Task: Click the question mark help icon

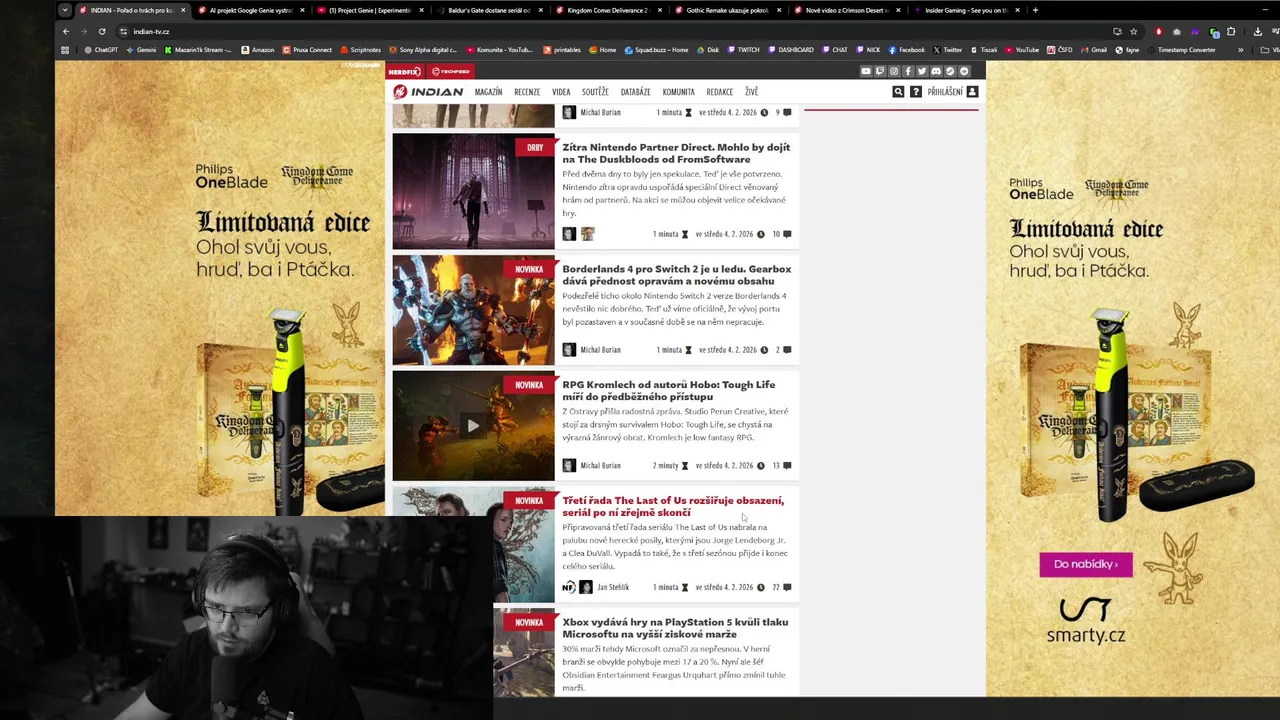Action: tap(915, 92)
